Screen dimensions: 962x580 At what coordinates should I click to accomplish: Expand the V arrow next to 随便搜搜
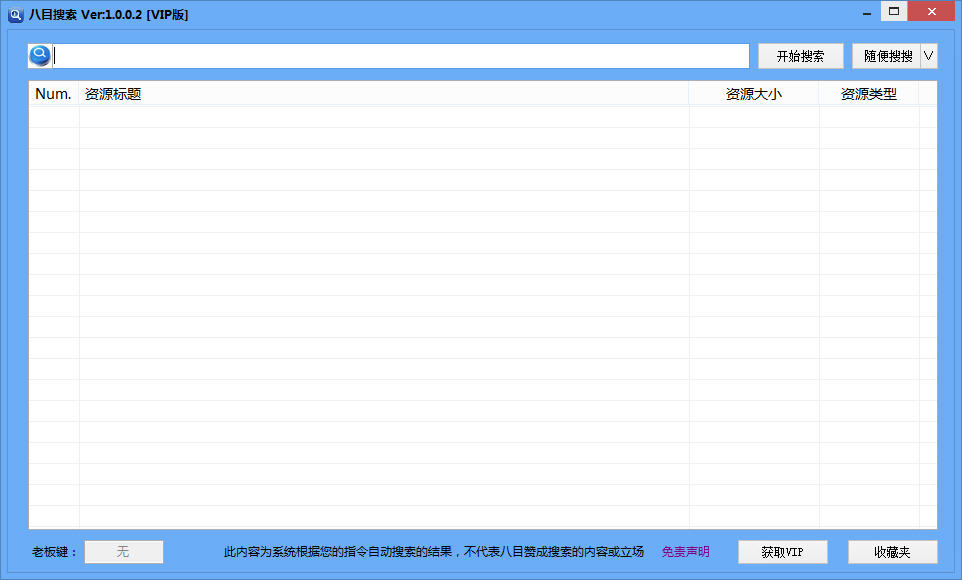click(x=928, y=55)
